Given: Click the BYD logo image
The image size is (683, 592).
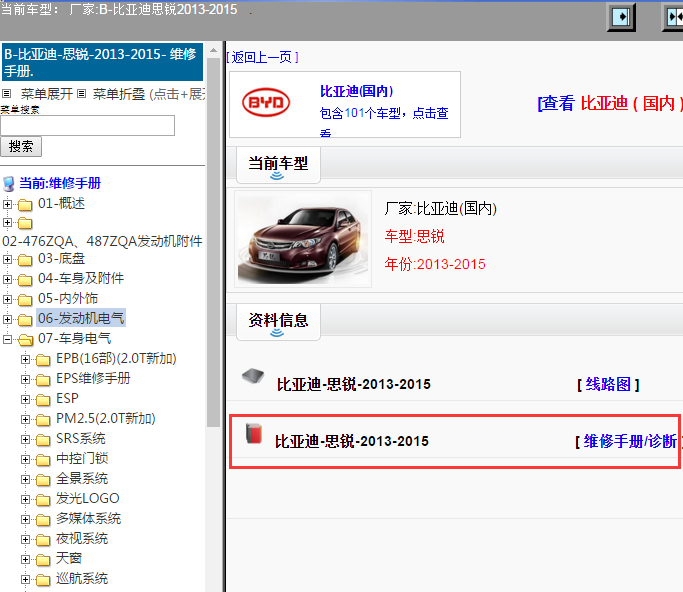Looking at the screenshot, I should (x=266, y=103).
